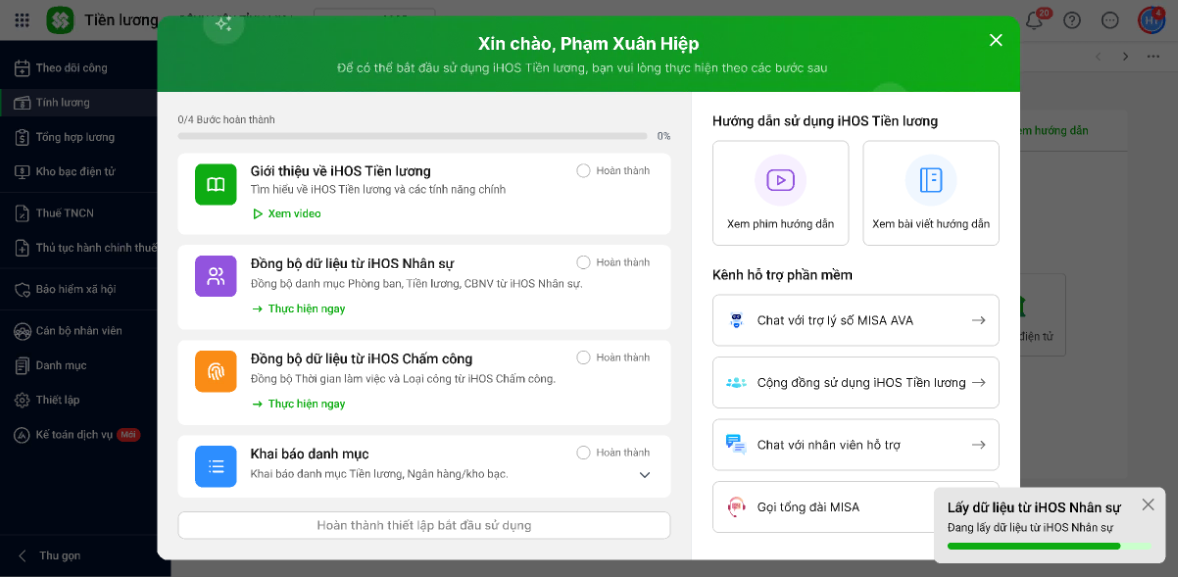Viewport: 1178px width, 577px height.
Task: Click the setup steps progress bar
Action: click(412, 136)
